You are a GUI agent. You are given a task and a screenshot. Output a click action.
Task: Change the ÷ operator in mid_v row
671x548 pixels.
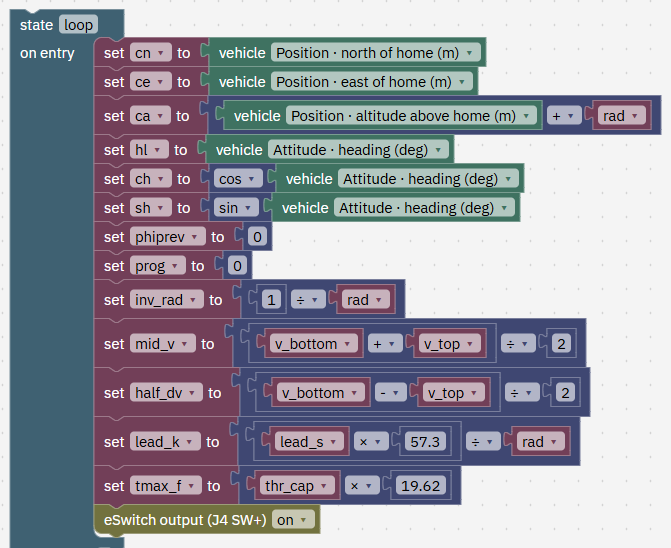(518, 344)
